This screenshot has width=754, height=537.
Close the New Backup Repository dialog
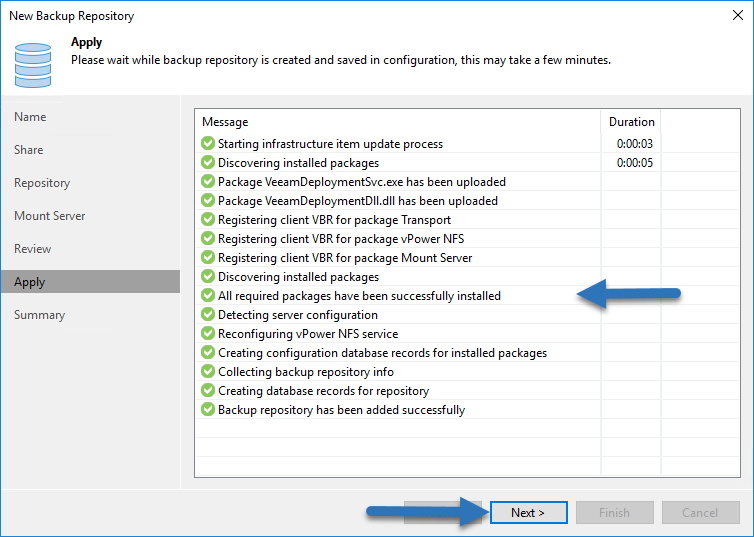pyautogui.click(x=738, y=15)
